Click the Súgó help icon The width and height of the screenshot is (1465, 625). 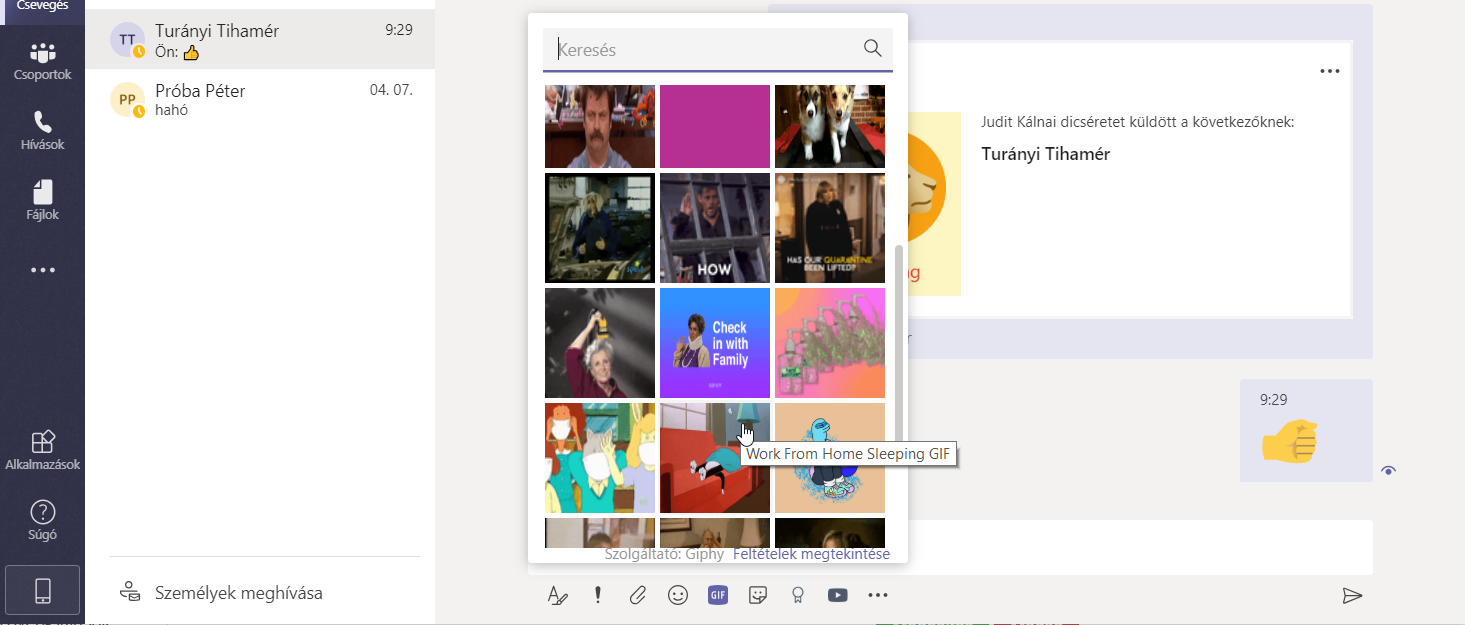pyautogui.click(x=42, y=521)
